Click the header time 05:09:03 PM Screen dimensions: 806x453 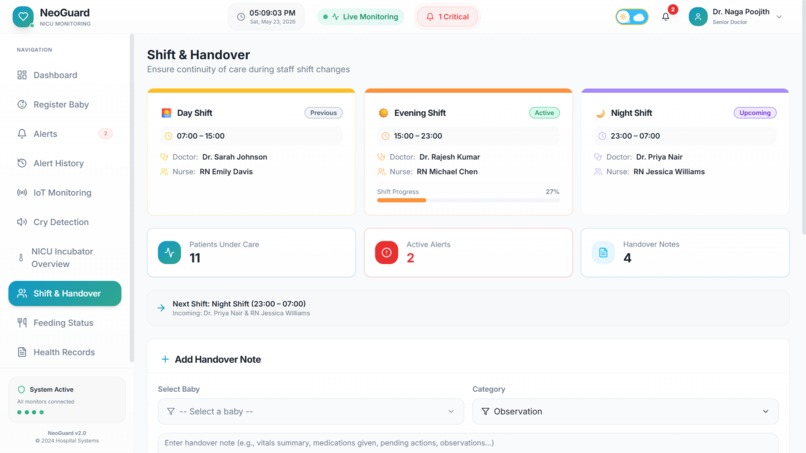click(x=272, y=13)
